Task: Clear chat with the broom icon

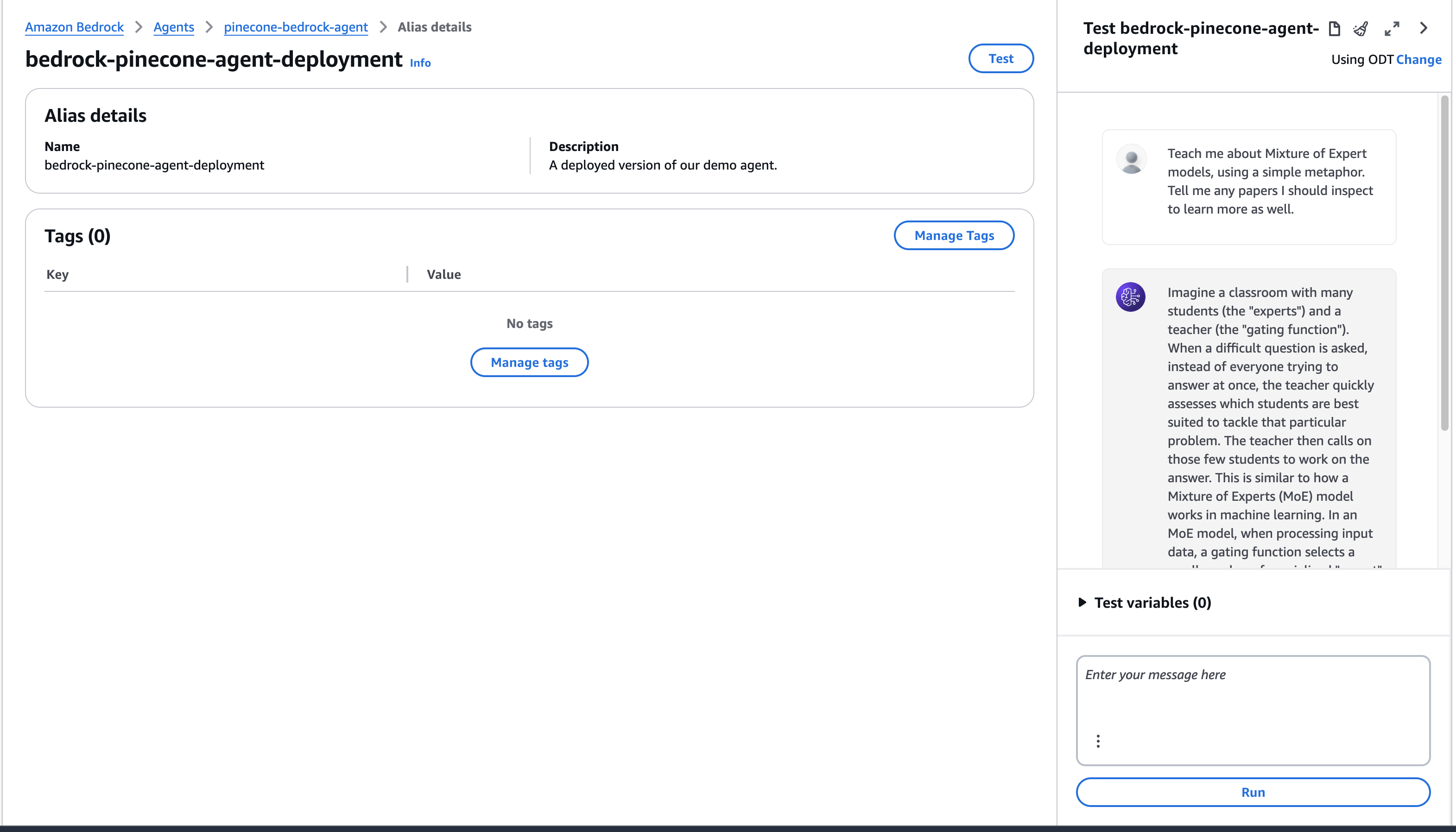Action: point(1361,29)
